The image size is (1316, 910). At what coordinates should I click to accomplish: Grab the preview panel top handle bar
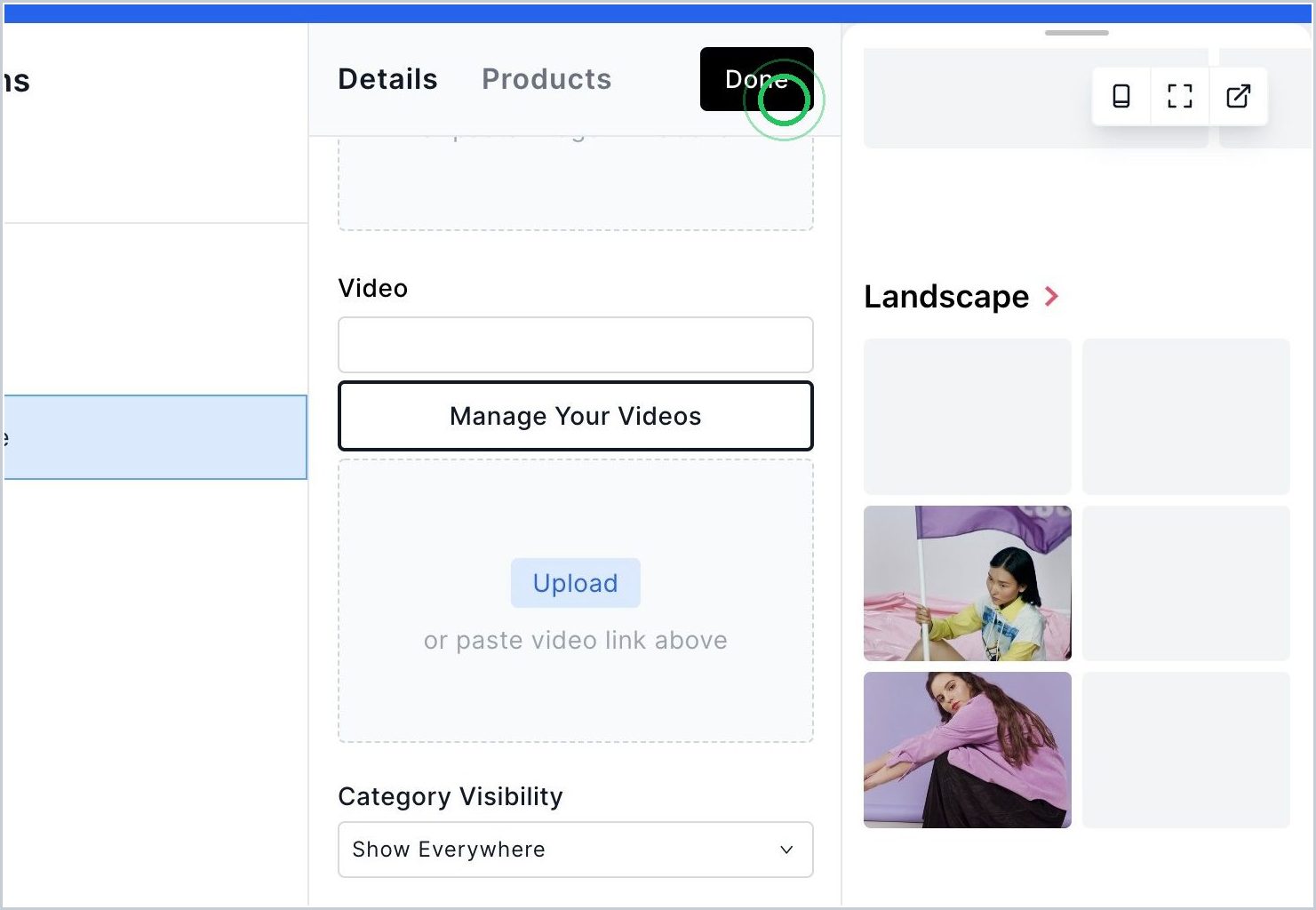(x=1077, y=33)
